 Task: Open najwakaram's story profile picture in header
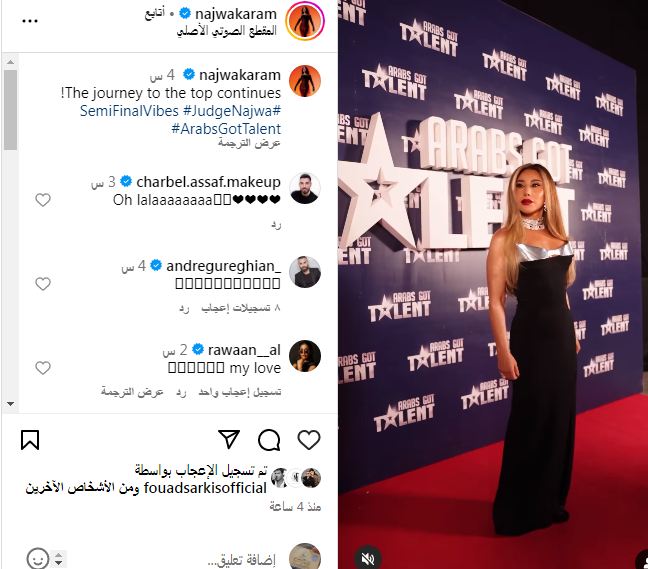tap(305, 21)
